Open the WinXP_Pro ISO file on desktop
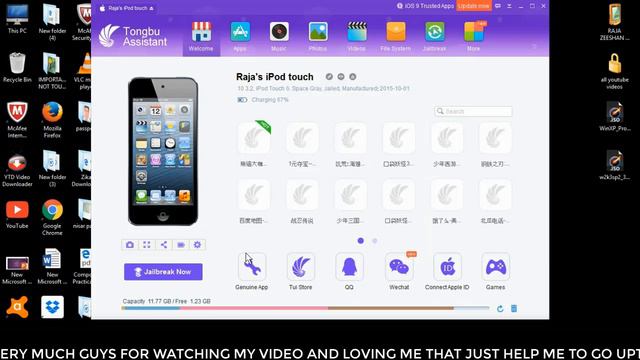Viewport: 640px width, 360px height. [x=615, y=116]
